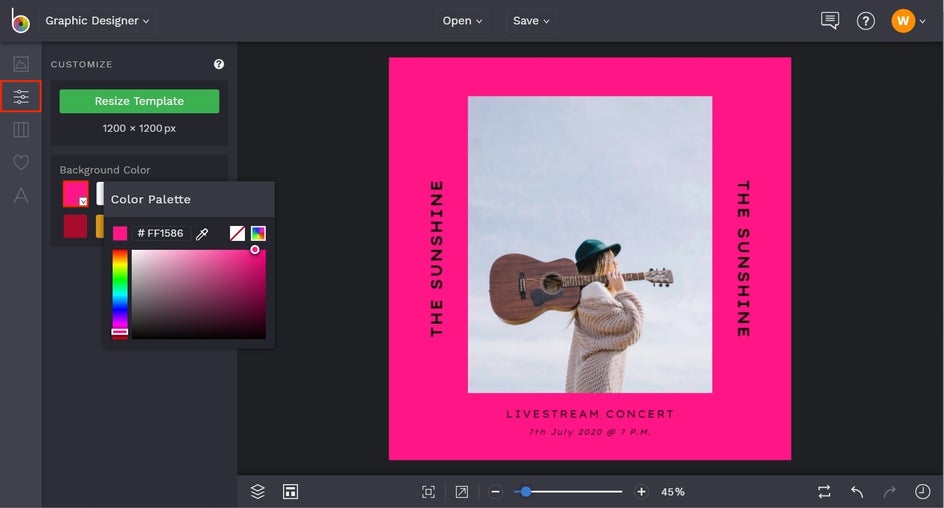This screenshot has width=944, height=508.
Task: Expand the Graphic Designer mode dropdown
Action: tap(97, 20)
